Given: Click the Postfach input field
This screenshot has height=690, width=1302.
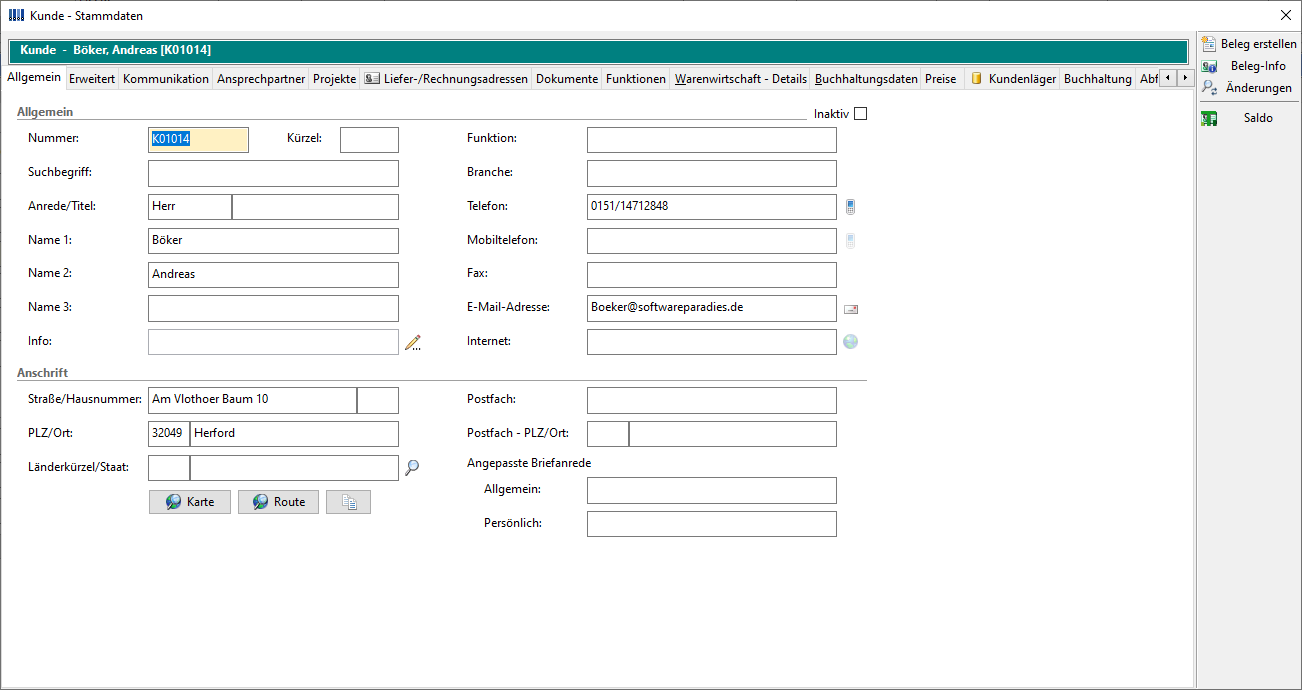Looking at the screenshot, I should pos(712,401).
